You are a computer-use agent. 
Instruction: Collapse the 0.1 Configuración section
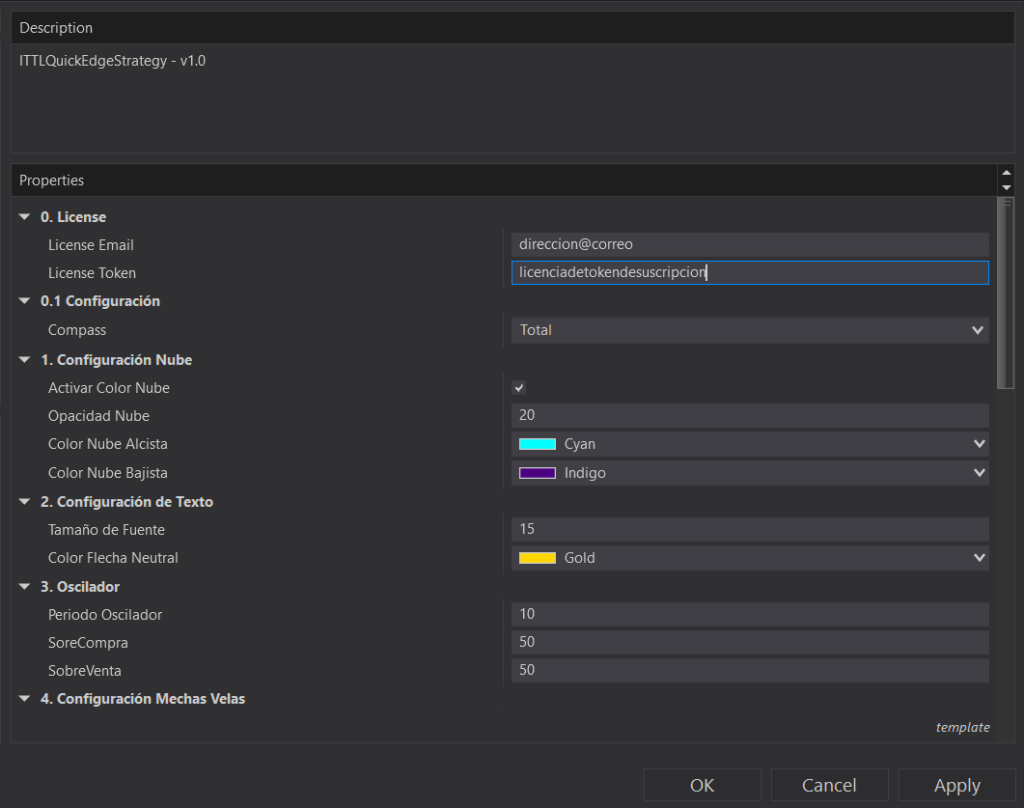pos(25,301)
